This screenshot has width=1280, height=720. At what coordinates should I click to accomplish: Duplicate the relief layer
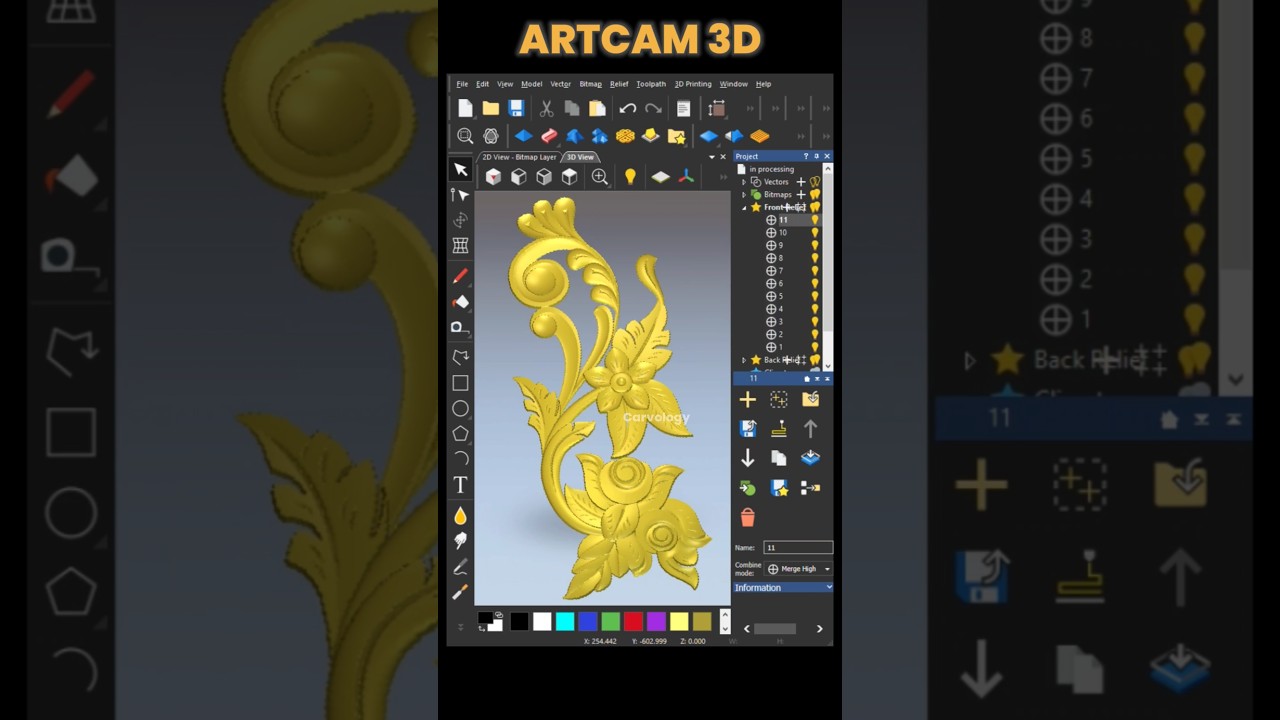(778, 458)
